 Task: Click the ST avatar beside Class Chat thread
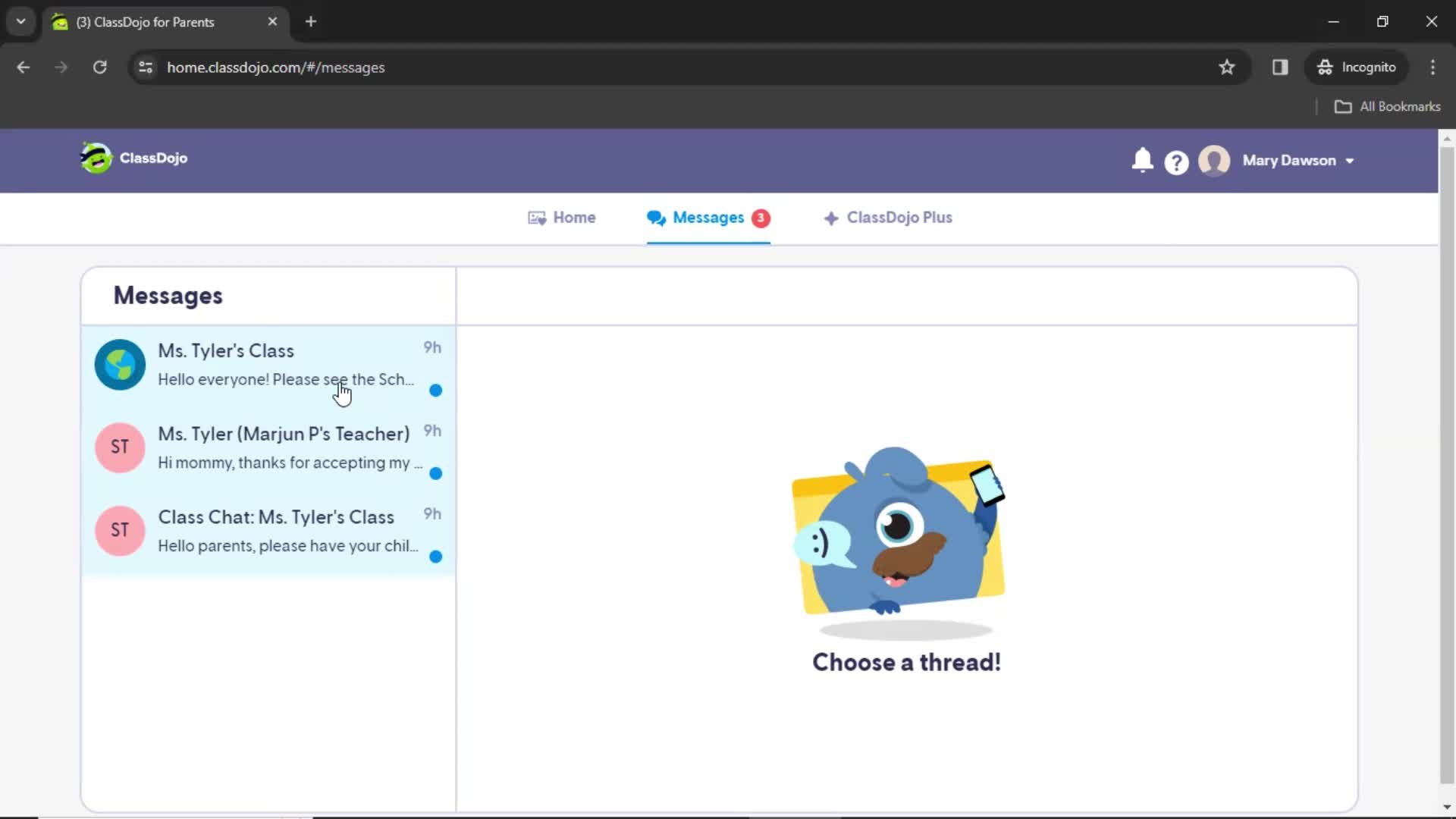(x=120, y=531)
